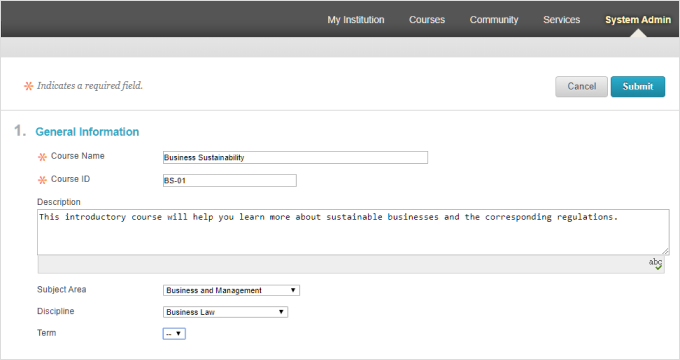Click in the Course Name field
The image size is (680, 360).
tap(295, 157)
